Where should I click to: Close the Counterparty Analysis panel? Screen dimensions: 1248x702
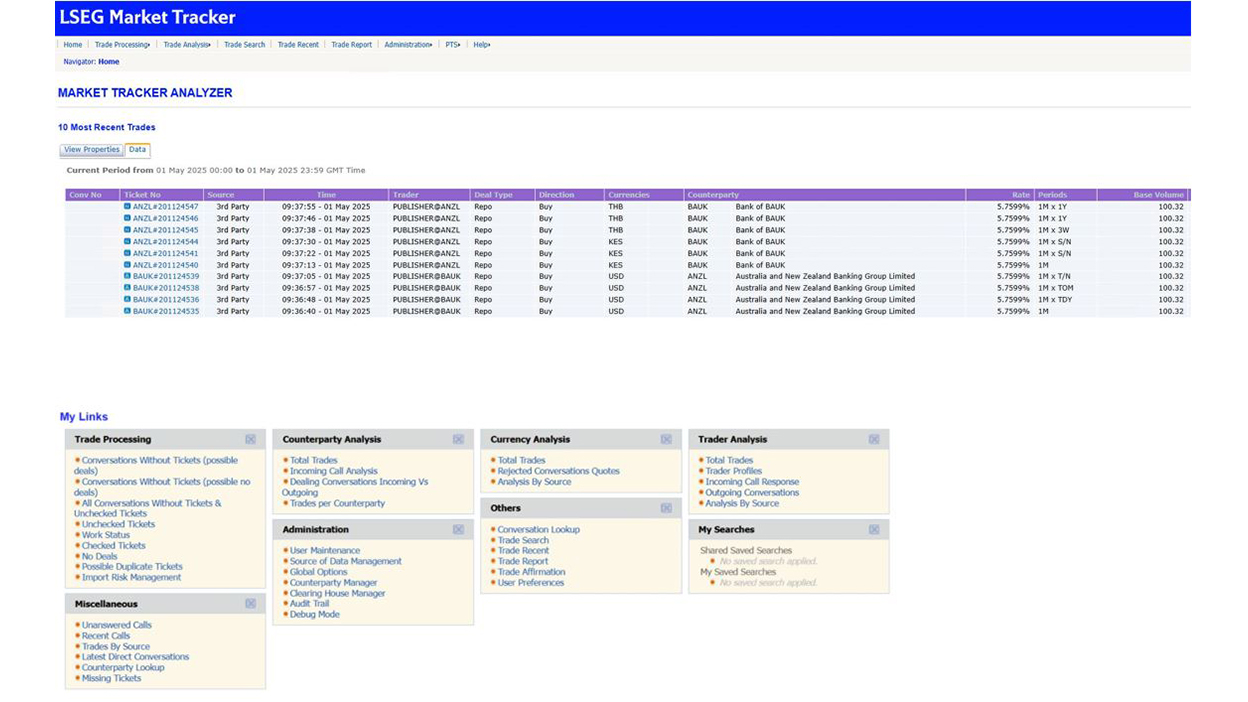pos(458,439)
